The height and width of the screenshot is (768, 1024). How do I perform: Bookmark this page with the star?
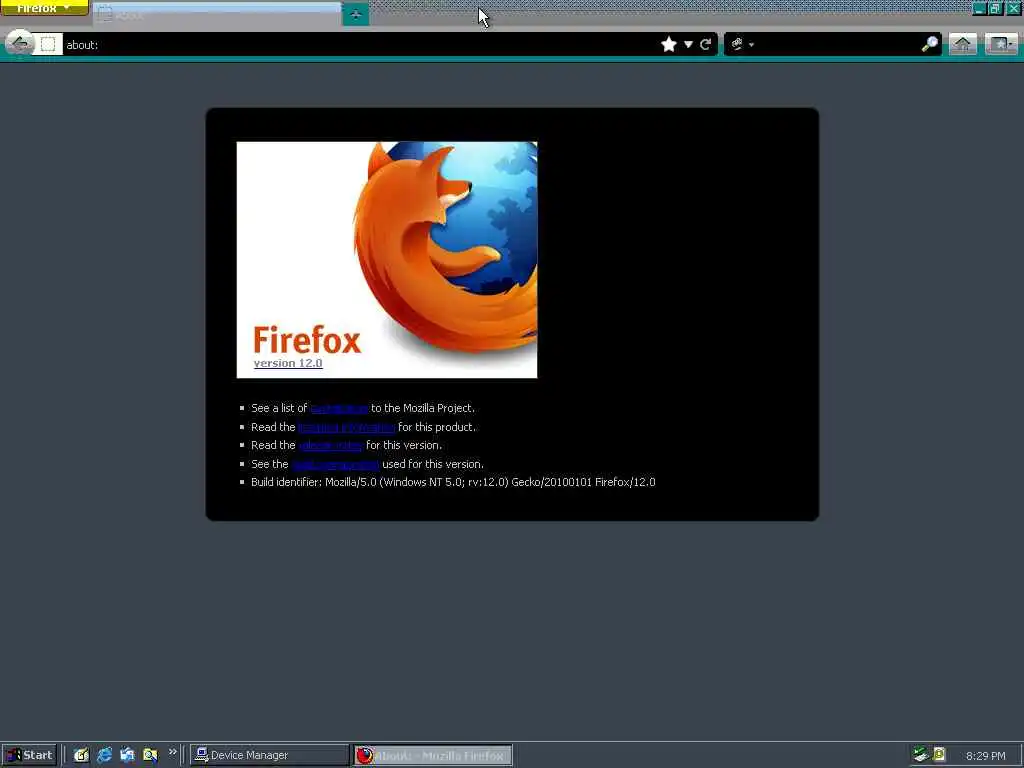point(669,44)
